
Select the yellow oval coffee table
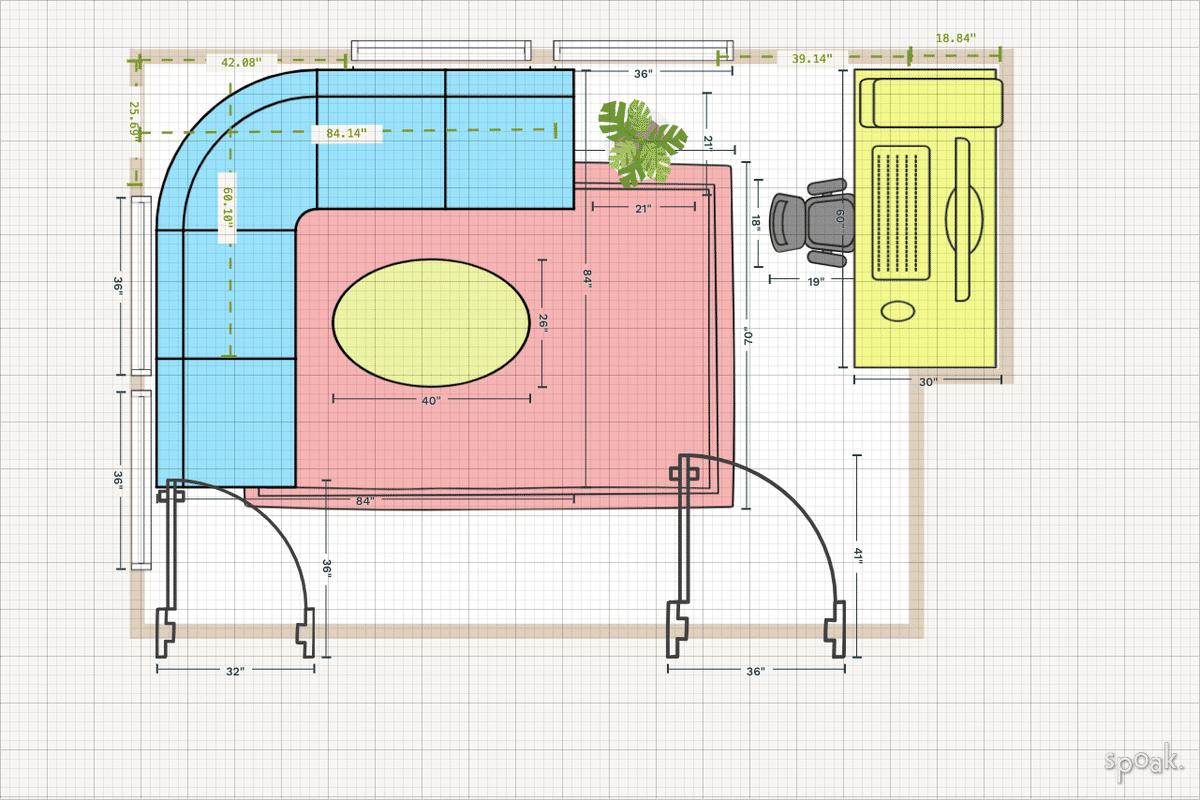(x=431, y=322)
